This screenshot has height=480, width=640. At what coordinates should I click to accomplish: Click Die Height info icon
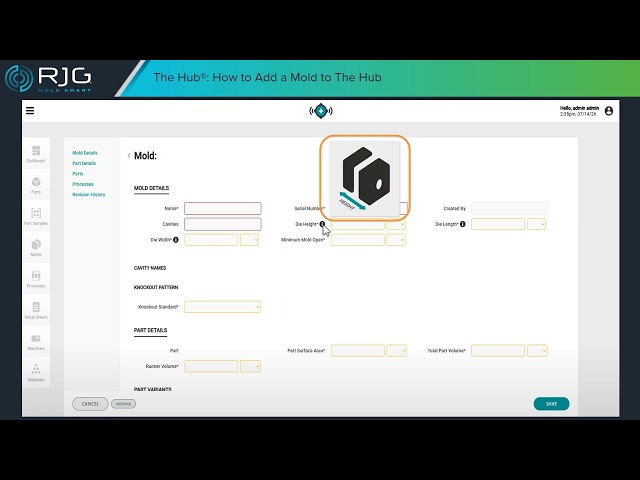click(322, 224)
